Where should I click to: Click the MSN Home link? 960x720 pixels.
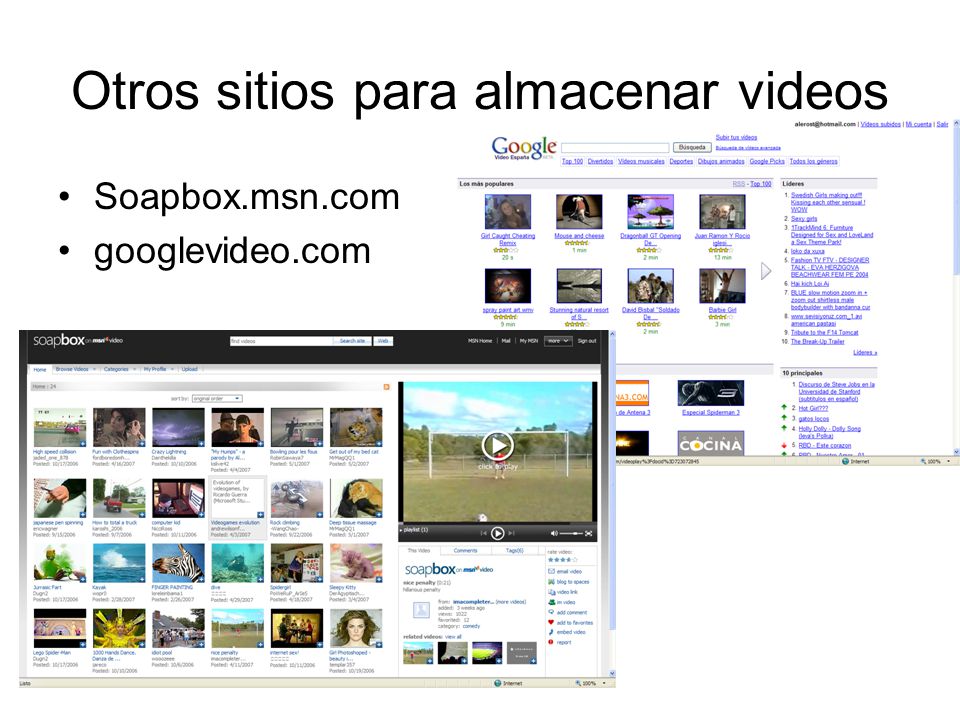pos(480,340)
